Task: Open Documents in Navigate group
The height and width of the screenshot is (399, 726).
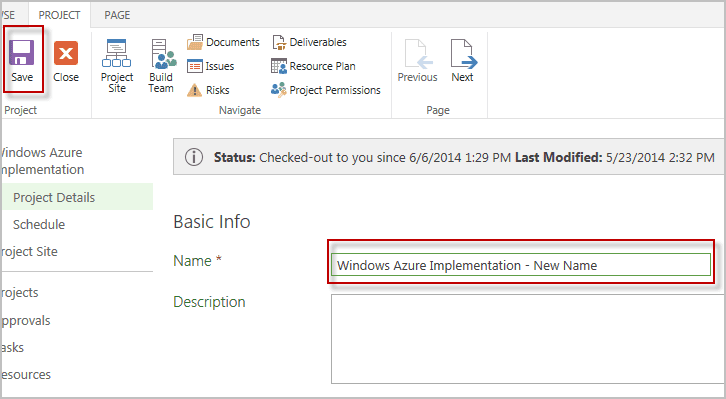Action: click(x=223, y=42)
